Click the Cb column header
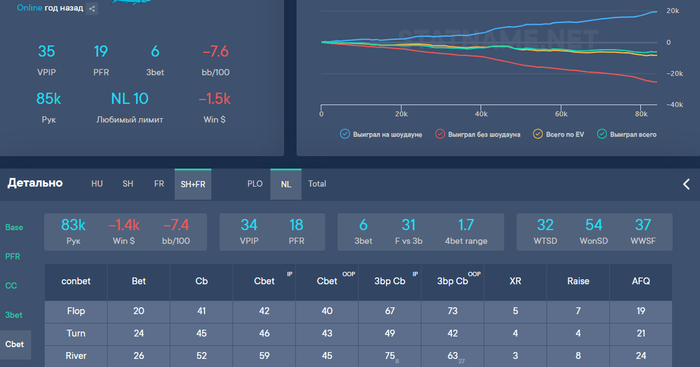The width and height of the screenshot is (700, 367). 201,281
